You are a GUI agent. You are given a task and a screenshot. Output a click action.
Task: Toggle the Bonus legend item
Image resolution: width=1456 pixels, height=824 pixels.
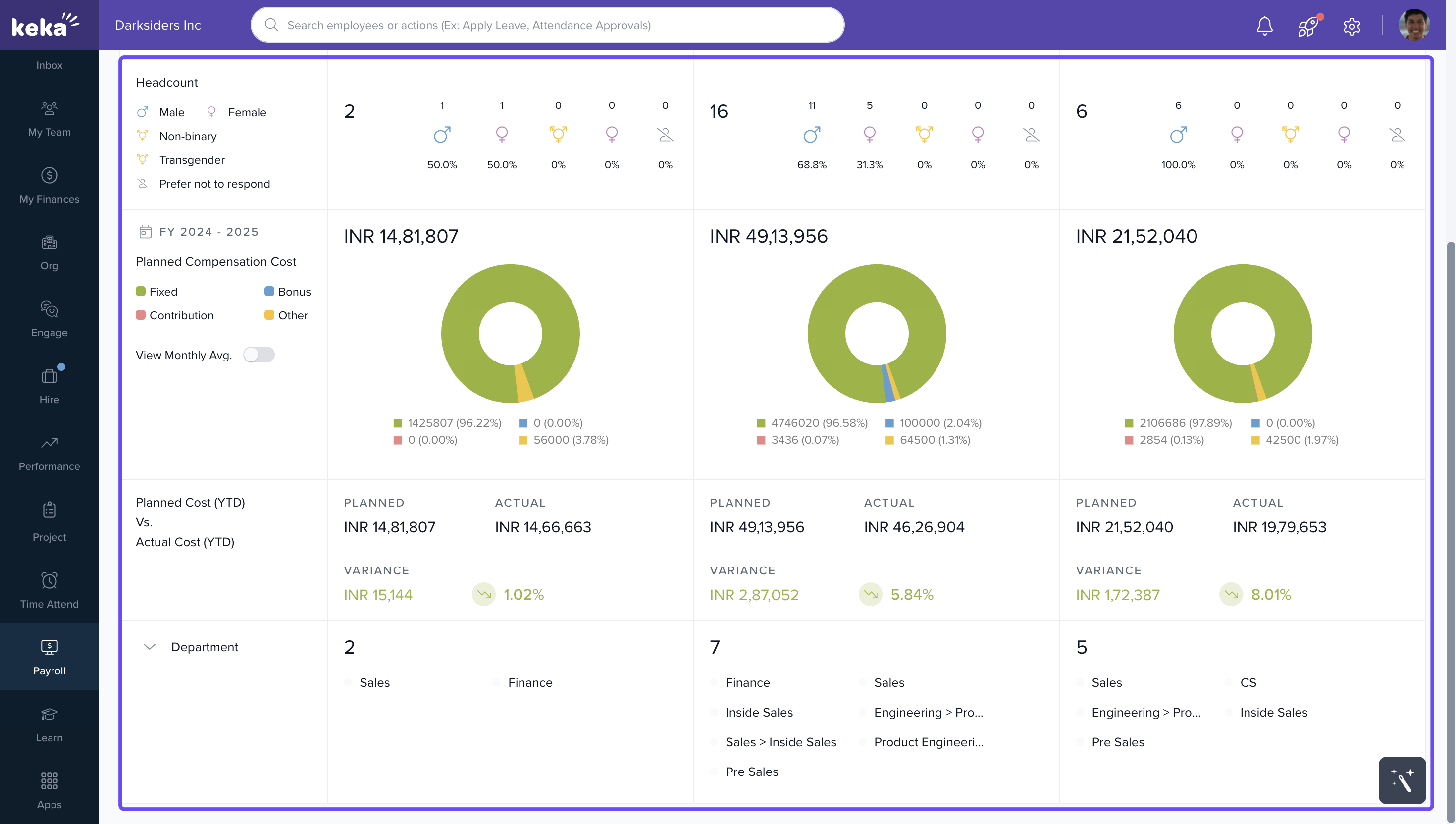tap(287, 292)
